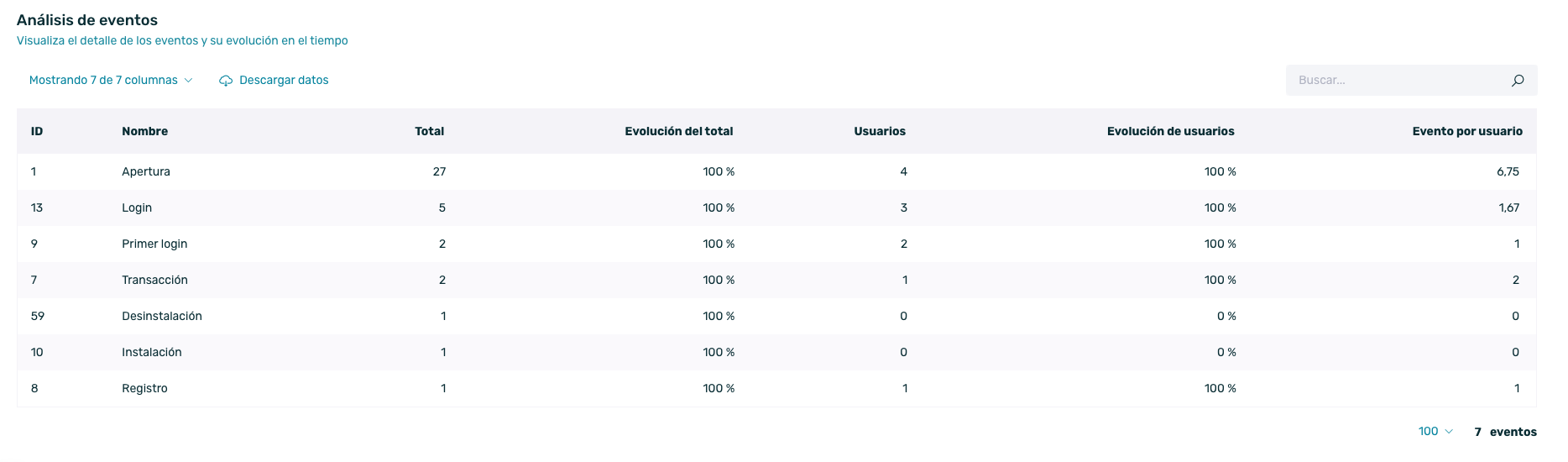Select the Registro event row
1568x462 pixels.
click(x=776, y=388)
